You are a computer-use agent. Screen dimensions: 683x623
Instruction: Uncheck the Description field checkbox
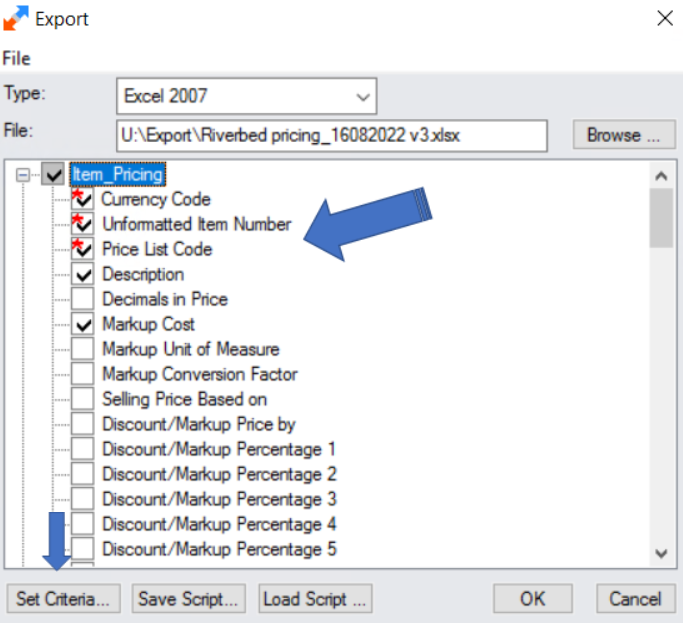pyautogui.click(x=83, y=274)
